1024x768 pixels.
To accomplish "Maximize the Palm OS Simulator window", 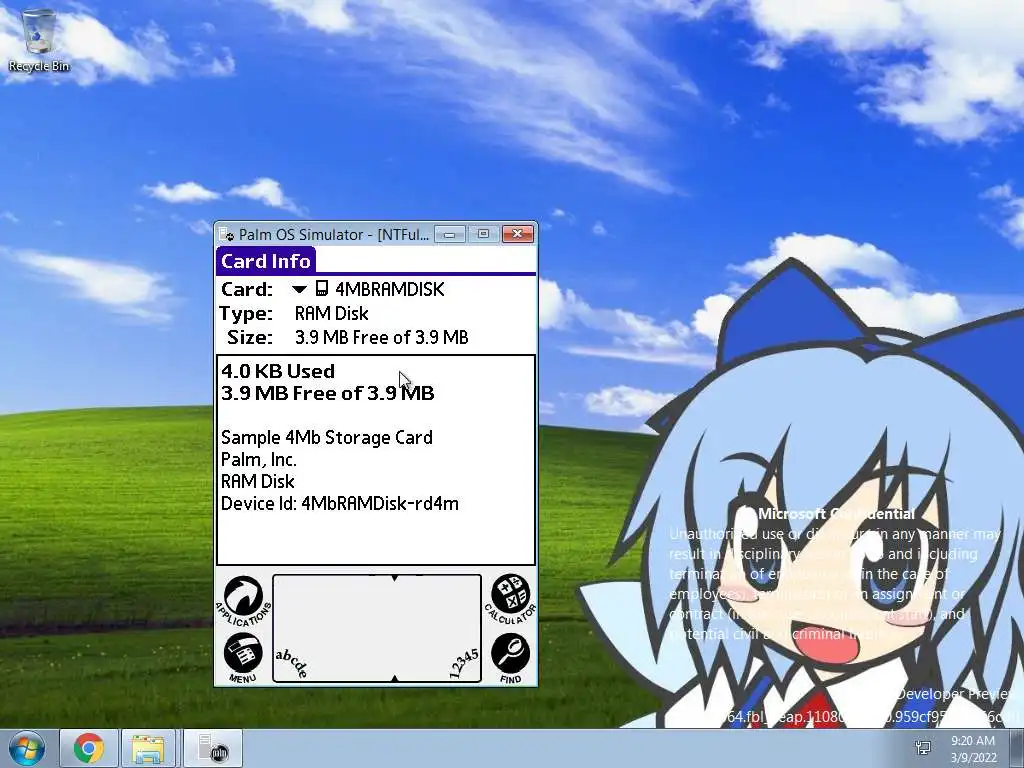I will pyautogui.click(x=483, y=234).
